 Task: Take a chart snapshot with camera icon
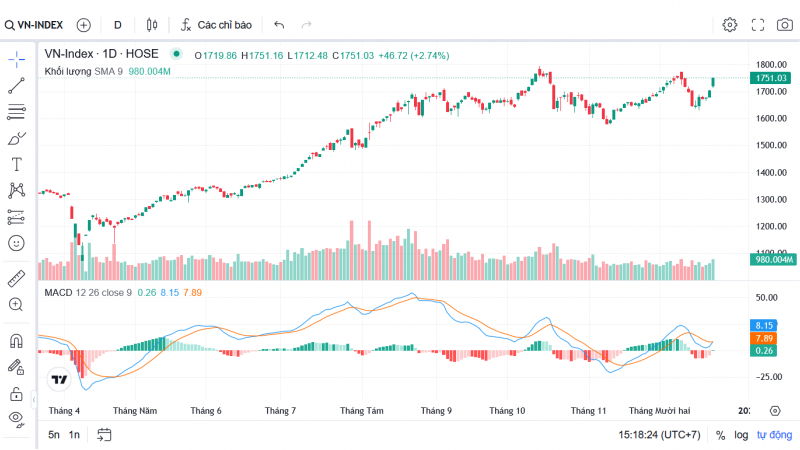pos(784,24)
